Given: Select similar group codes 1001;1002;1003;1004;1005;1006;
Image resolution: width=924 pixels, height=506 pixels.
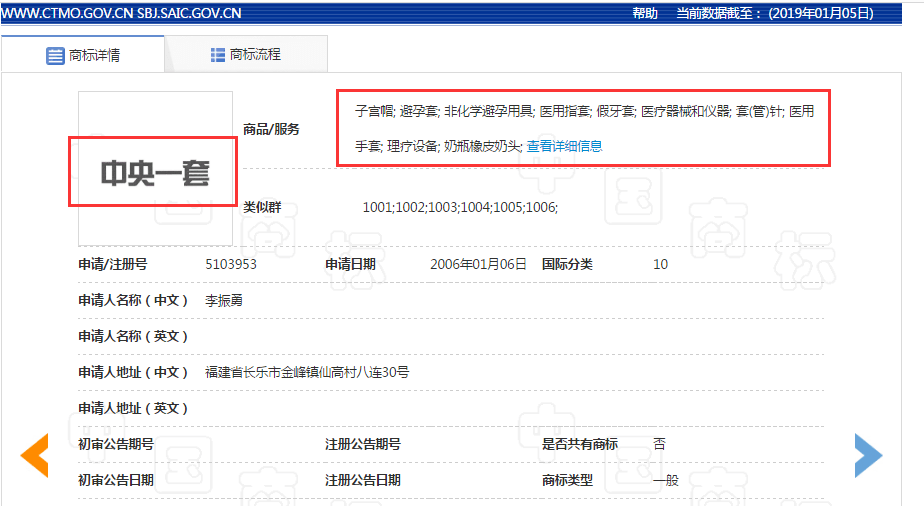Looking at the screenshot, I should (x=460, y=207).
